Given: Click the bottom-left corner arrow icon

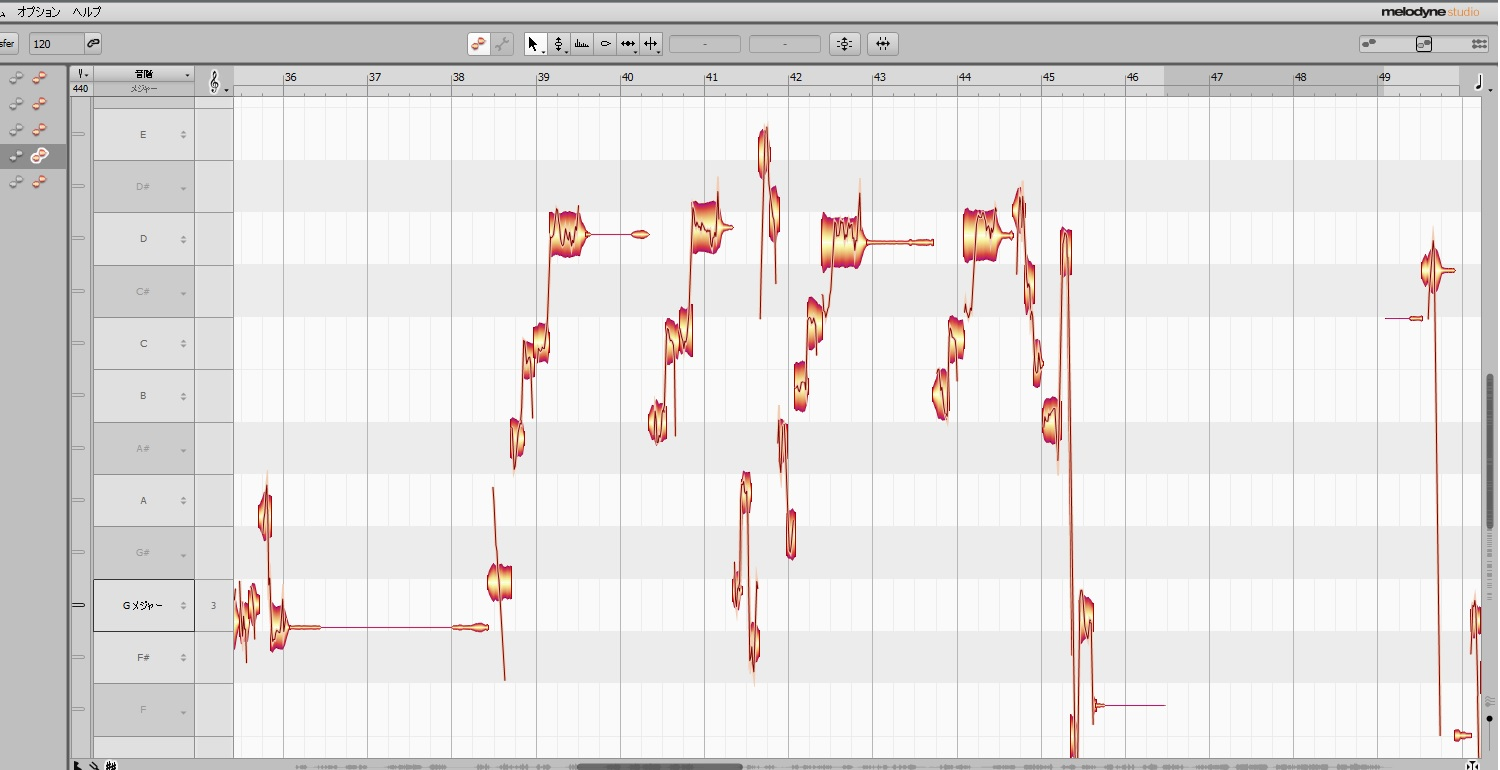Looking at the screenshot, I should tap(78, 765).
